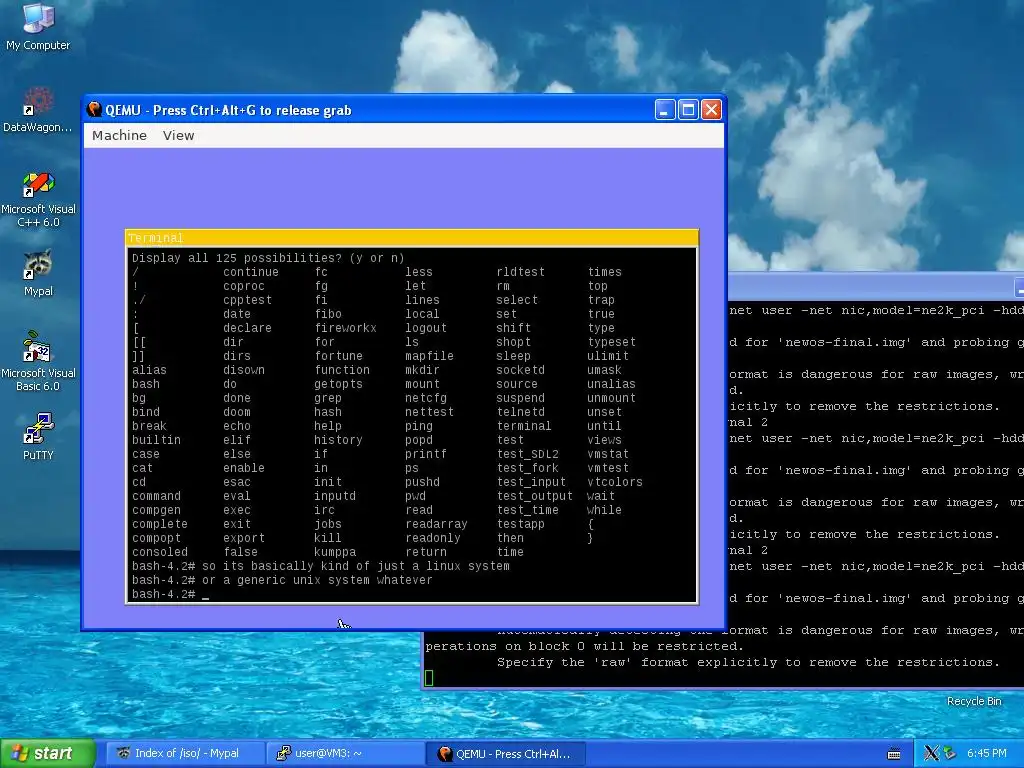Close the QEMU window
The width and height of the screenshot is (1024, 768).
click(x=711, y=110)
